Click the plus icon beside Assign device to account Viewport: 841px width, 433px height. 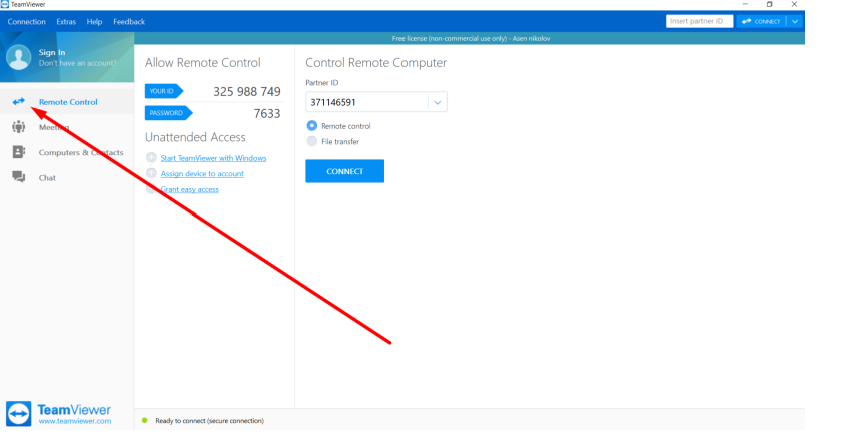(151, 173)
